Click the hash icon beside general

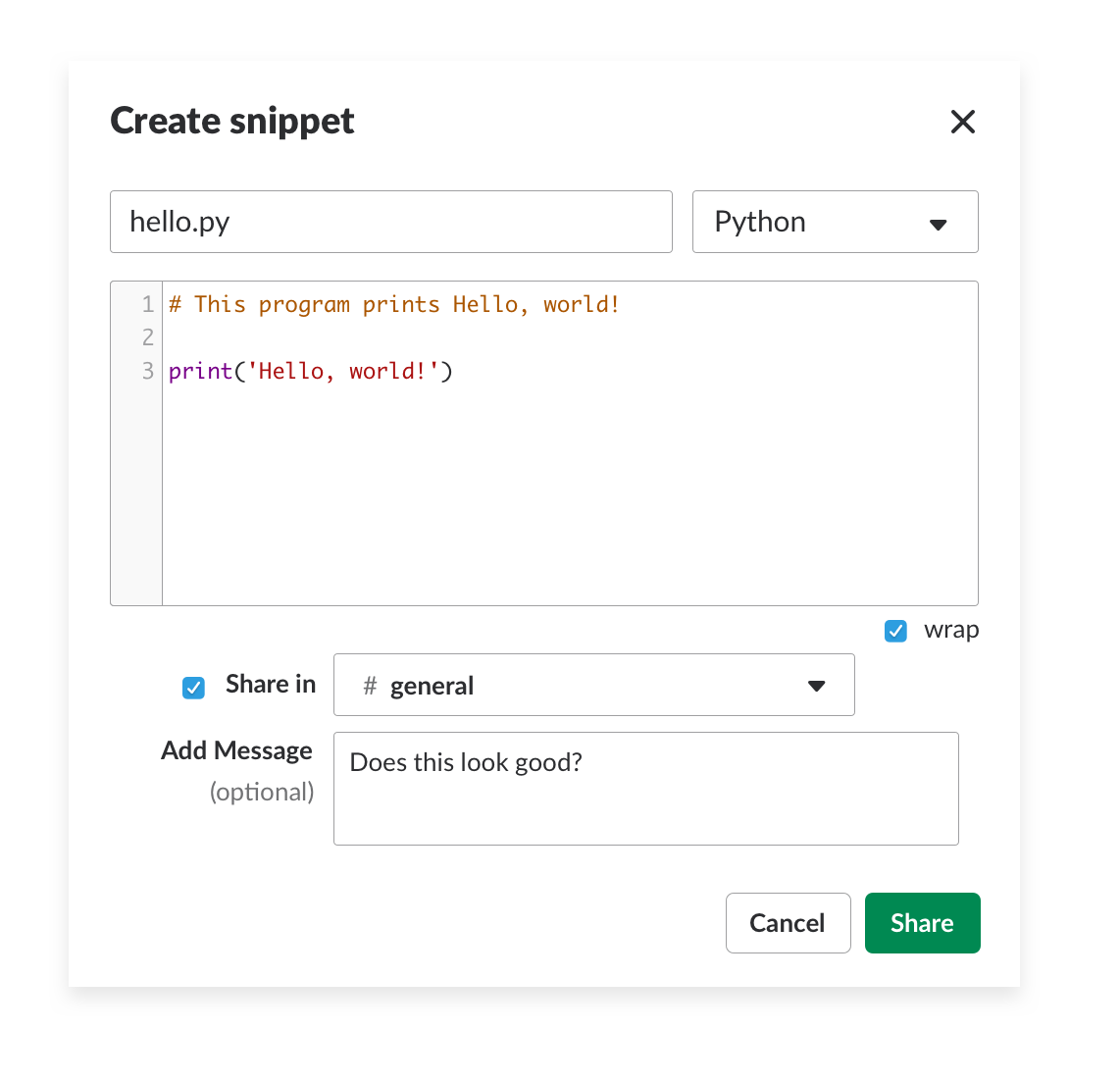pos(370,686)
